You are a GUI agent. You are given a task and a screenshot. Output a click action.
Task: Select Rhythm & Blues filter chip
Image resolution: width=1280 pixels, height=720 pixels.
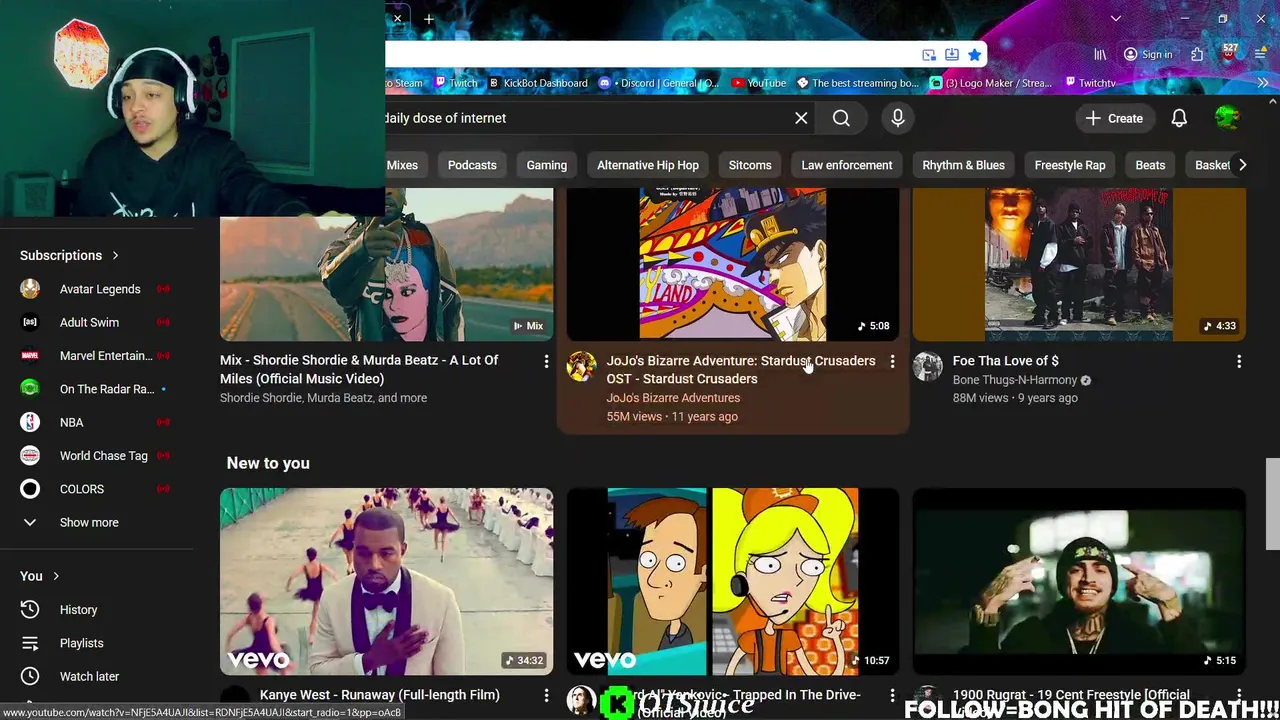pos(964,165)
